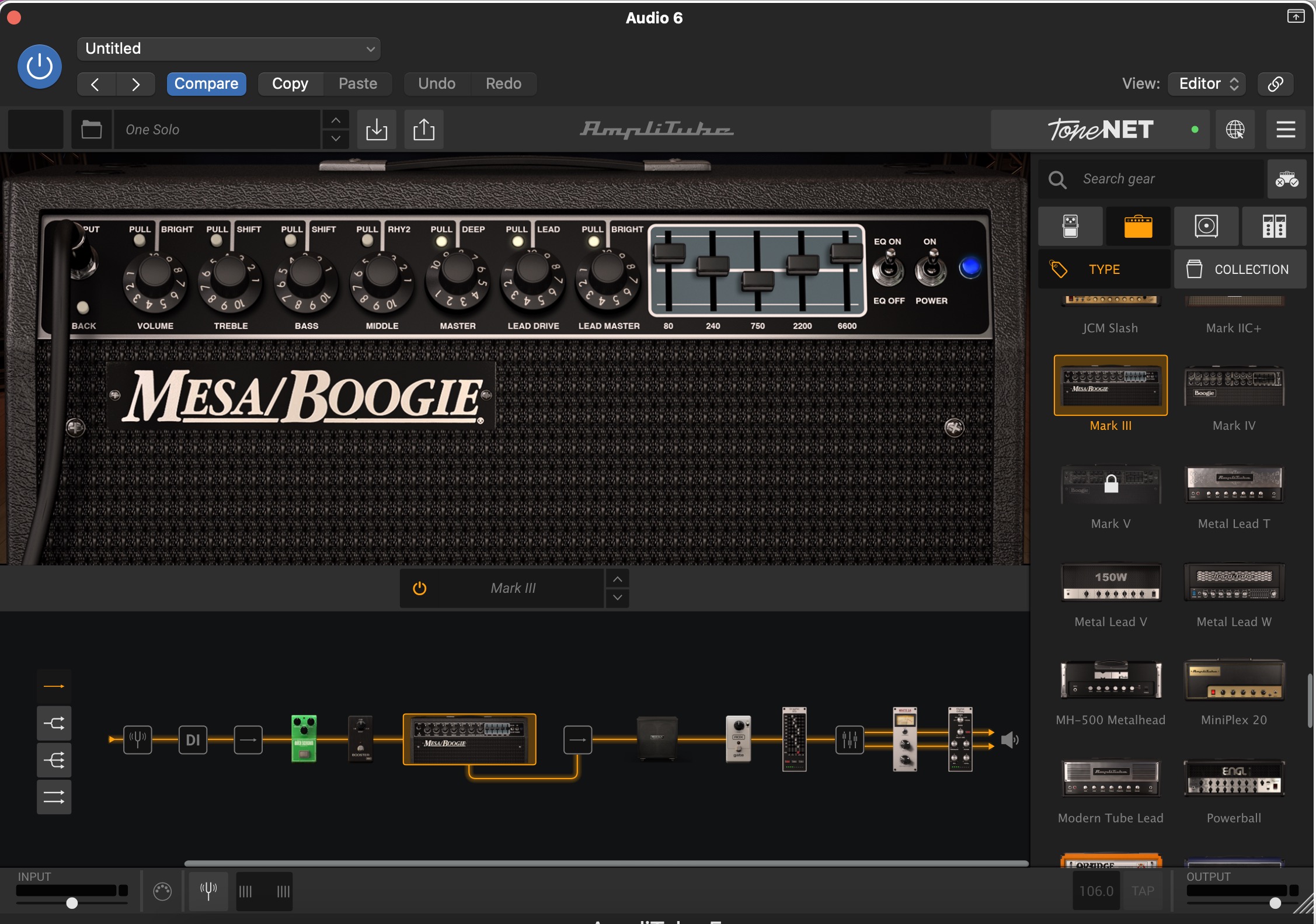Switch to the TYPE filter tab
Image resolution: width=1316 pixels, height=924 pixels.
[1104, 269]
